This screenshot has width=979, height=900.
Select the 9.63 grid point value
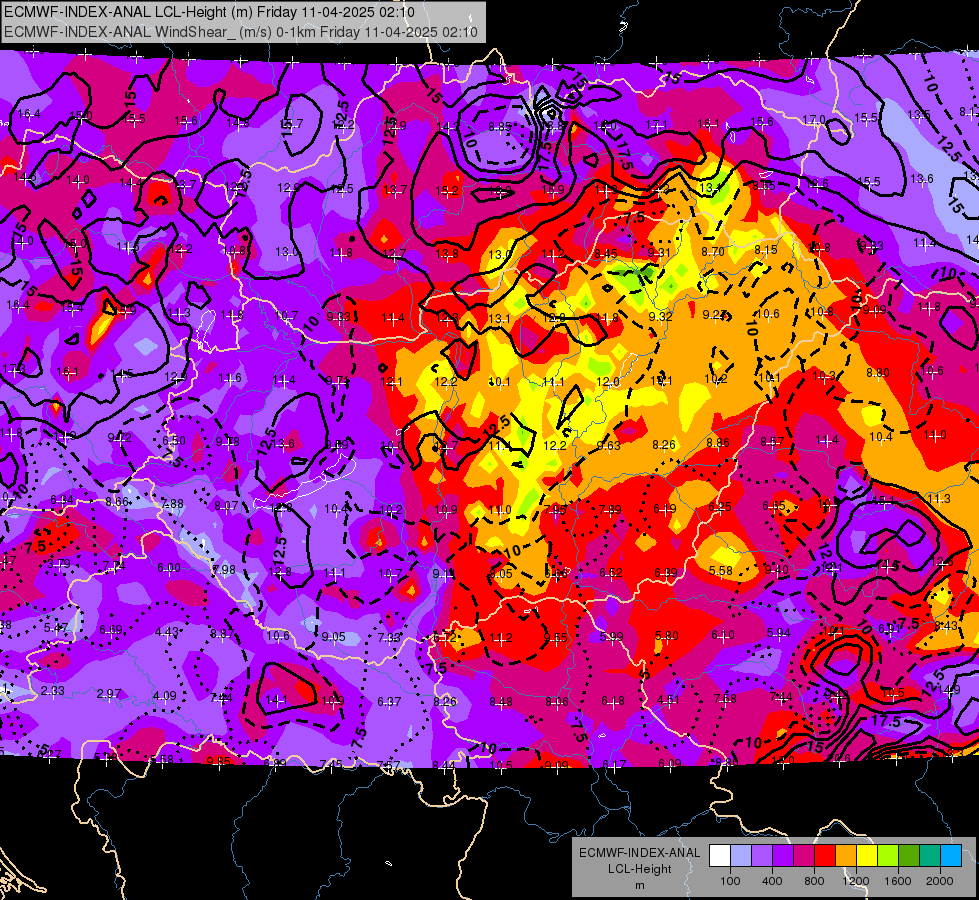pyautogui.click(x=609, y=445)
